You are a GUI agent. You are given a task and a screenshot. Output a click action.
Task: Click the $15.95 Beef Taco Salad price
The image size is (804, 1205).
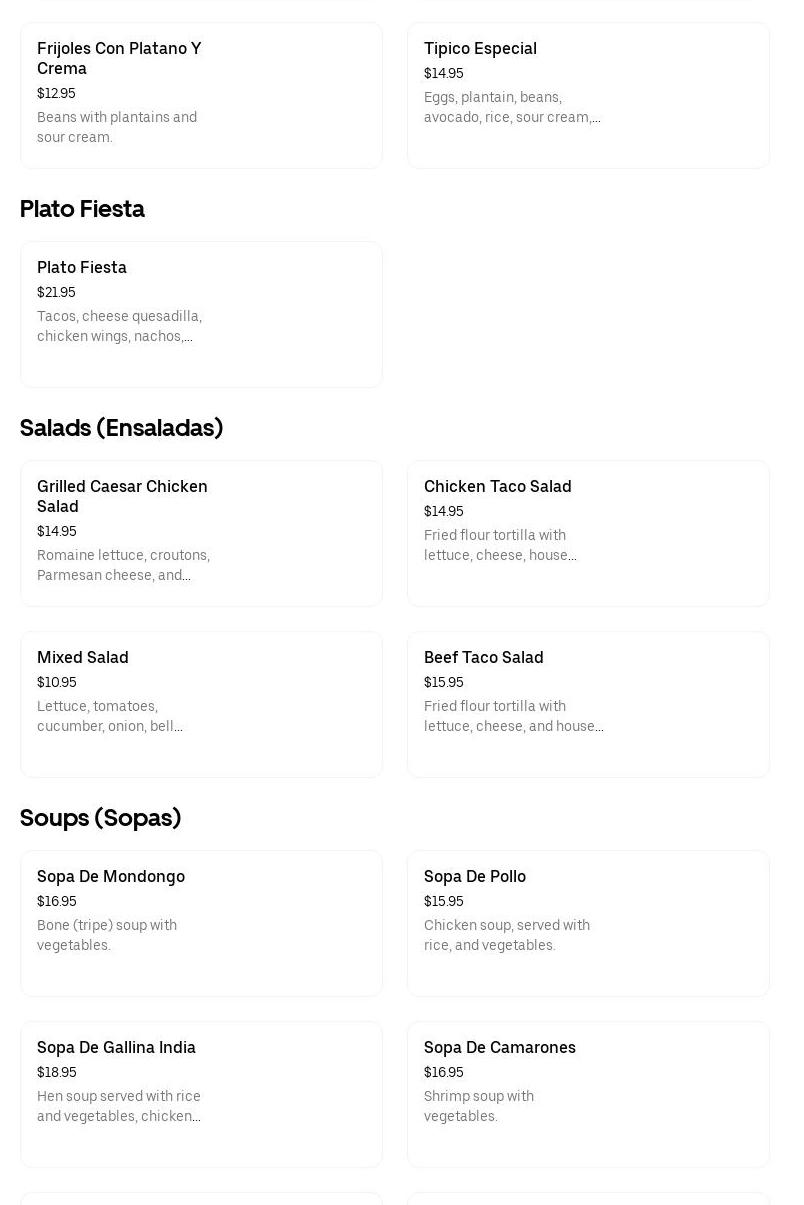coord(444,682)
